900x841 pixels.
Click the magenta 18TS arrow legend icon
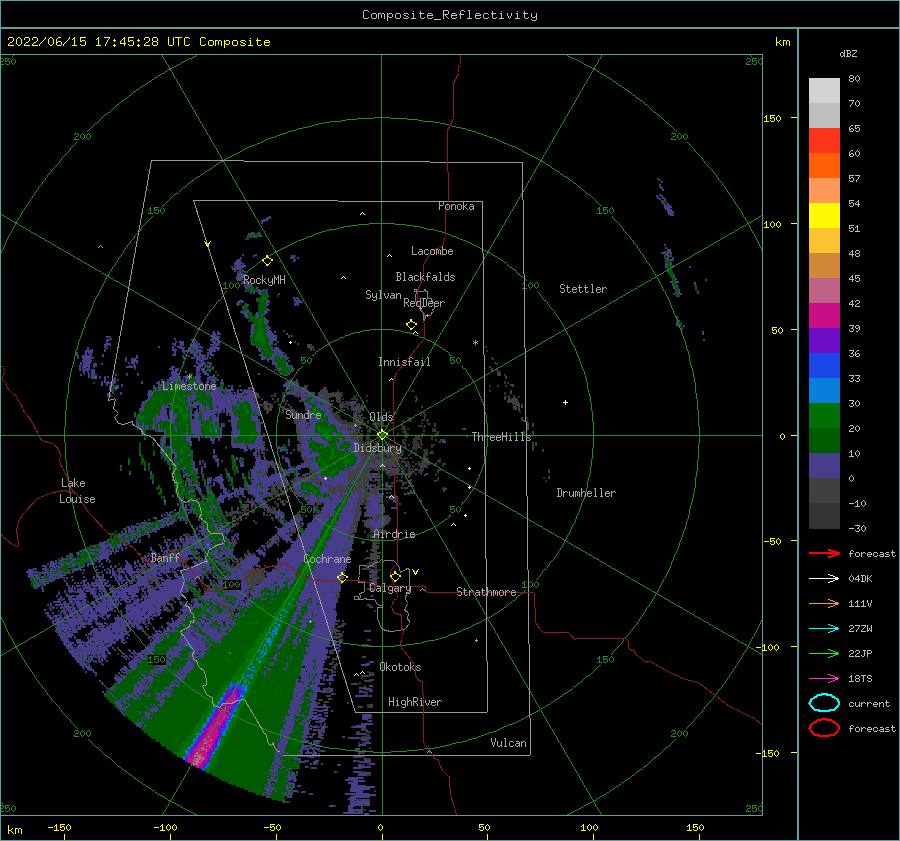[x=824, y=679]
